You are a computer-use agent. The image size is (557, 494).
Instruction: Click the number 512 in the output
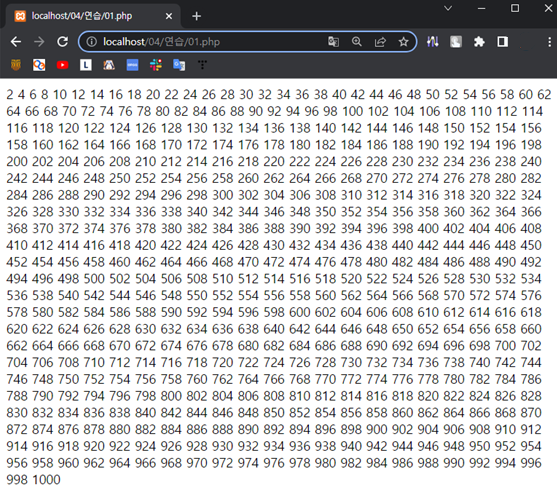(248, 279)
